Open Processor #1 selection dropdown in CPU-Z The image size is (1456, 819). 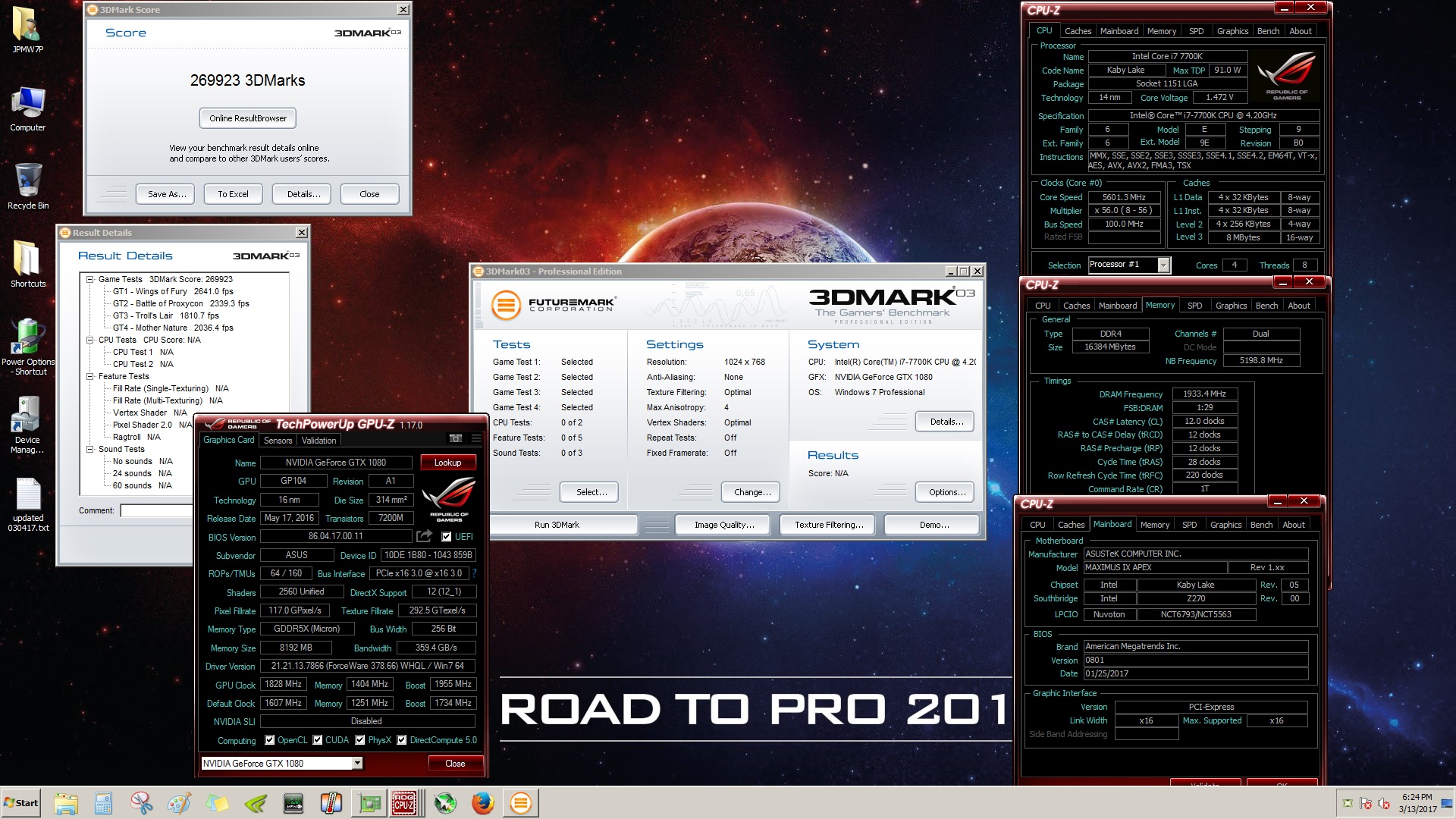tap(1164, 265)
